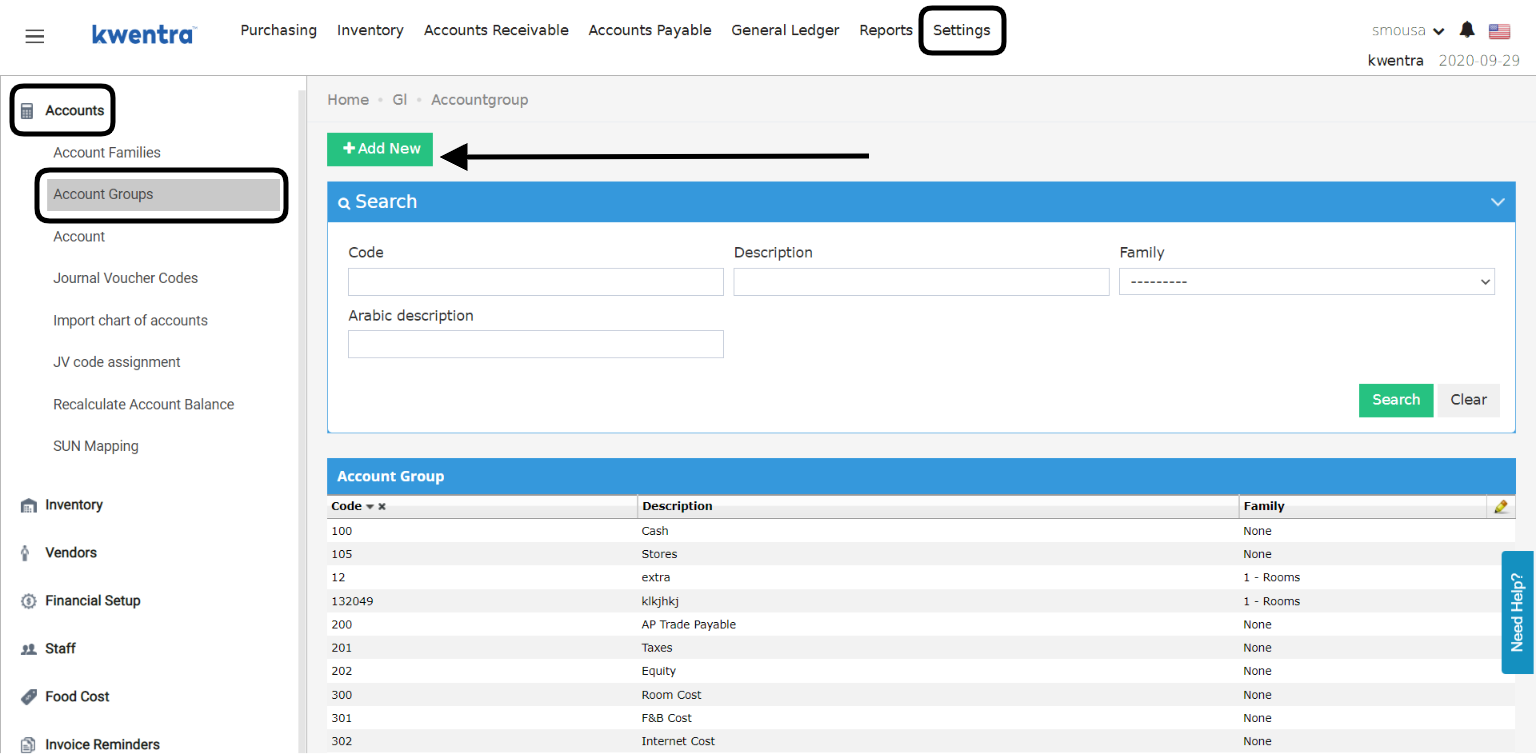The image size is (1536, 754).
Task: Click the Inventory warehouse icon in sidebar
Action: click(28, 505)
